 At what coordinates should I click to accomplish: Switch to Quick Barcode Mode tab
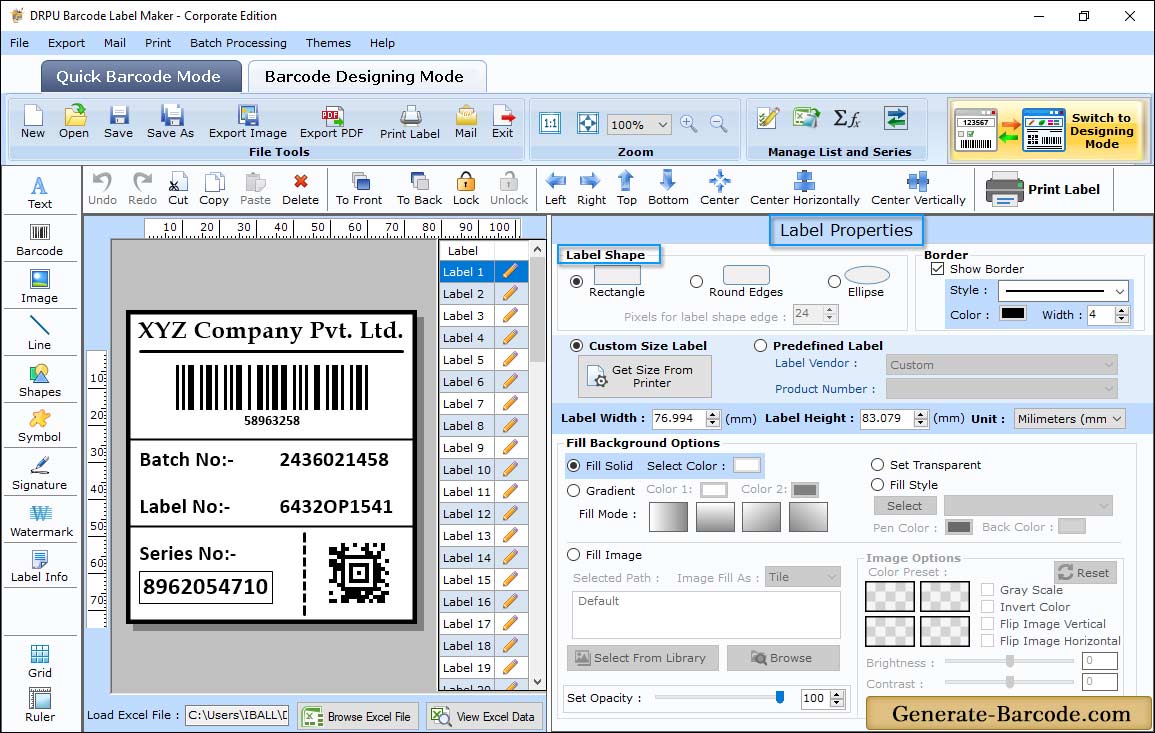140,77
